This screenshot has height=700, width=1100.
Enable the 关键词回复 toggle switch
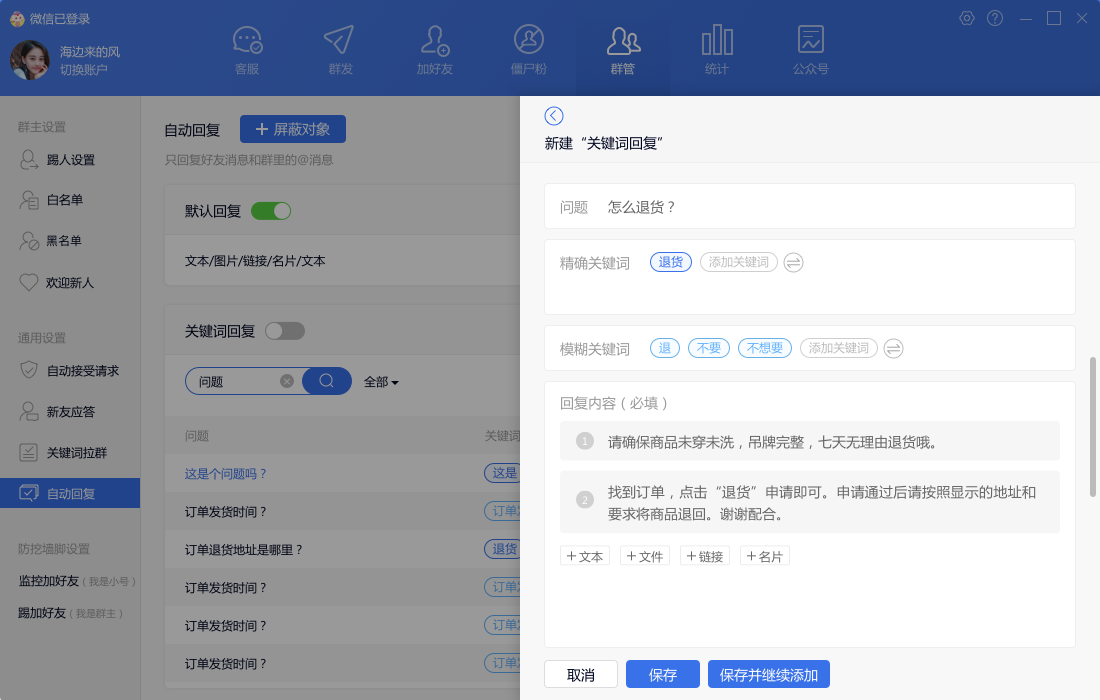click(x=285, y=331)
